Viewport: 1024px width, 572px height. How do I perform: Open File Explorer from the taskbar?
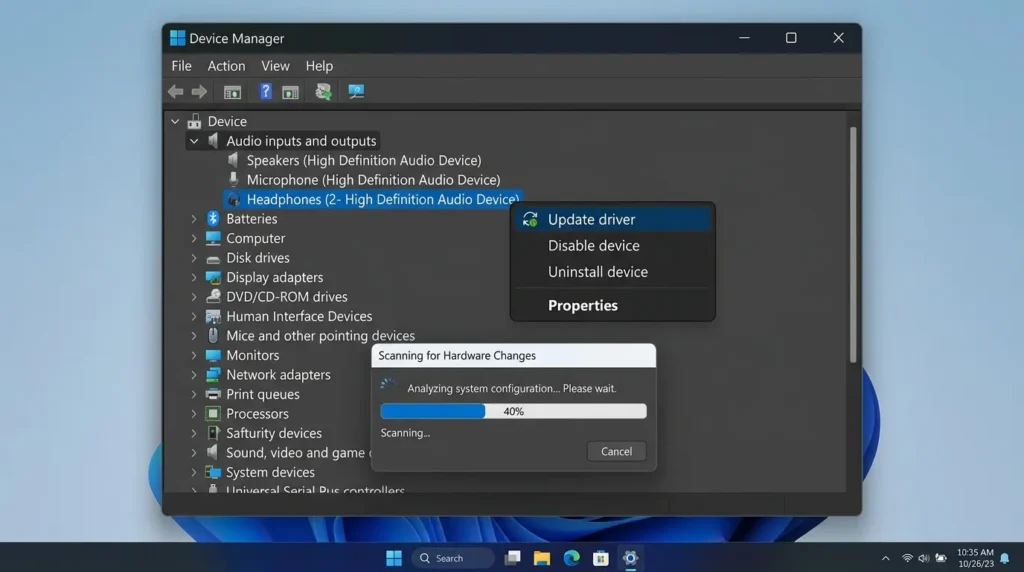tap(541, 558)
